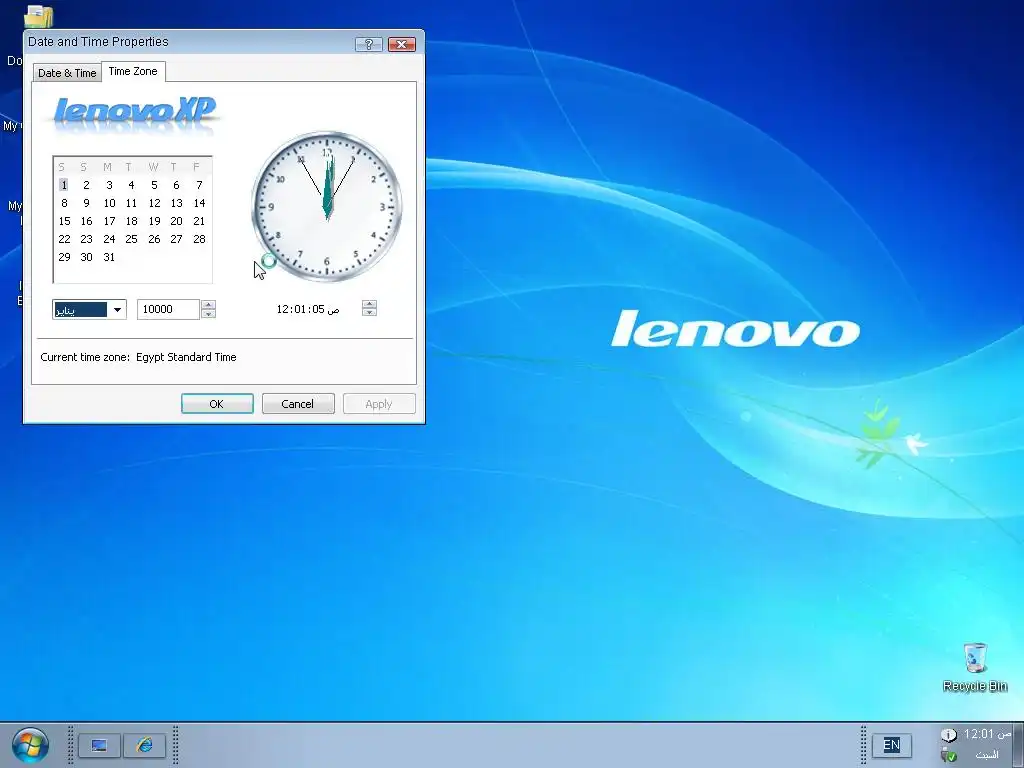This screenshot has width=1024, height=768.
Task: Click the OK button
Action: [217, 404]
